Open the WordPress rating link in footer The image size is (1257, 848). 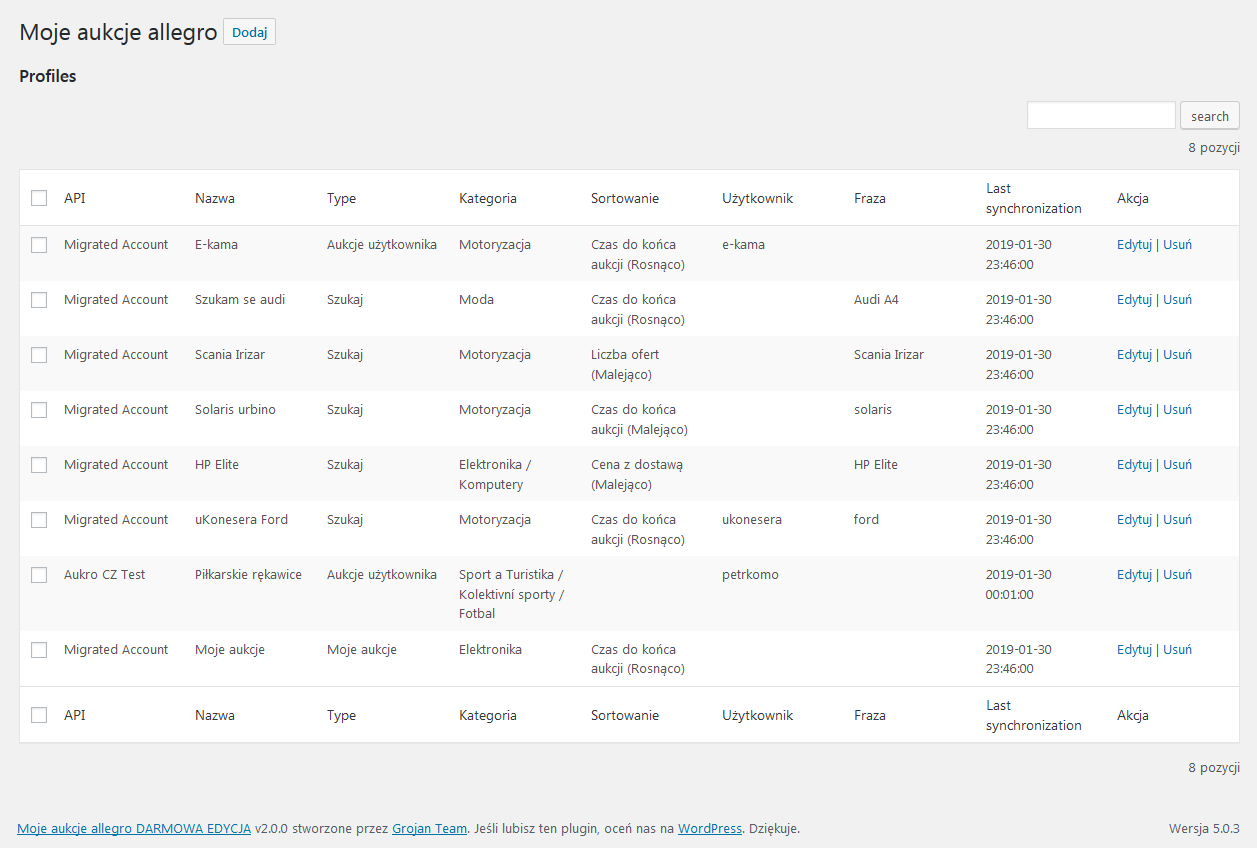pyautogui.click(x=710, y=829)
